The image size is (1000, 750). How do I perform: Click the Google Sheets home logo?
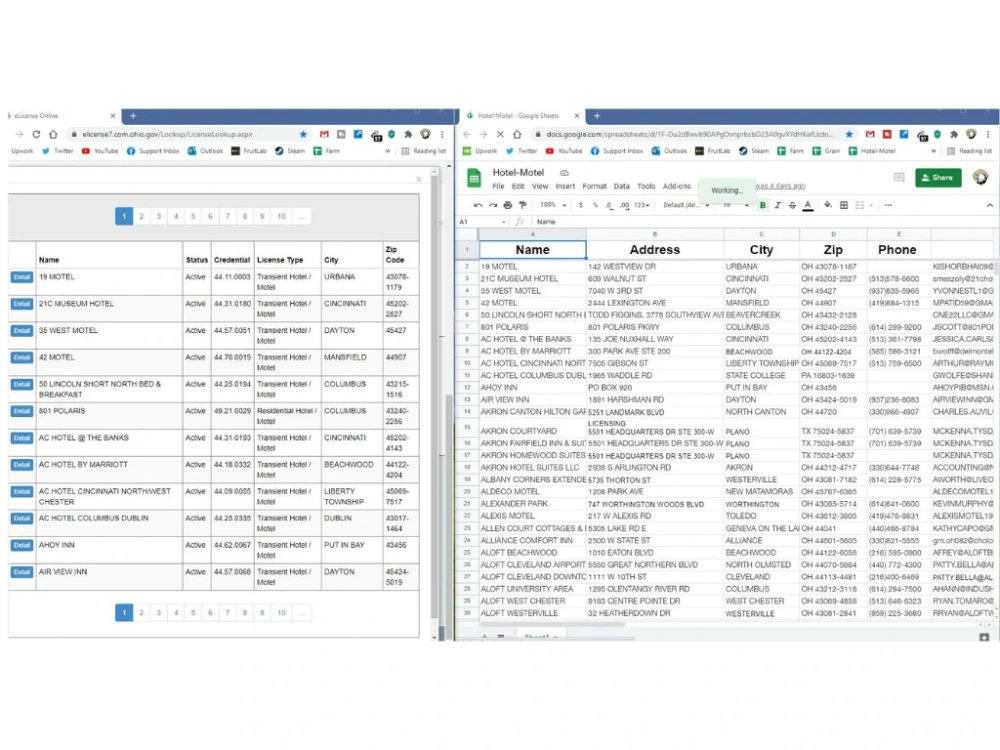[474, 179]
